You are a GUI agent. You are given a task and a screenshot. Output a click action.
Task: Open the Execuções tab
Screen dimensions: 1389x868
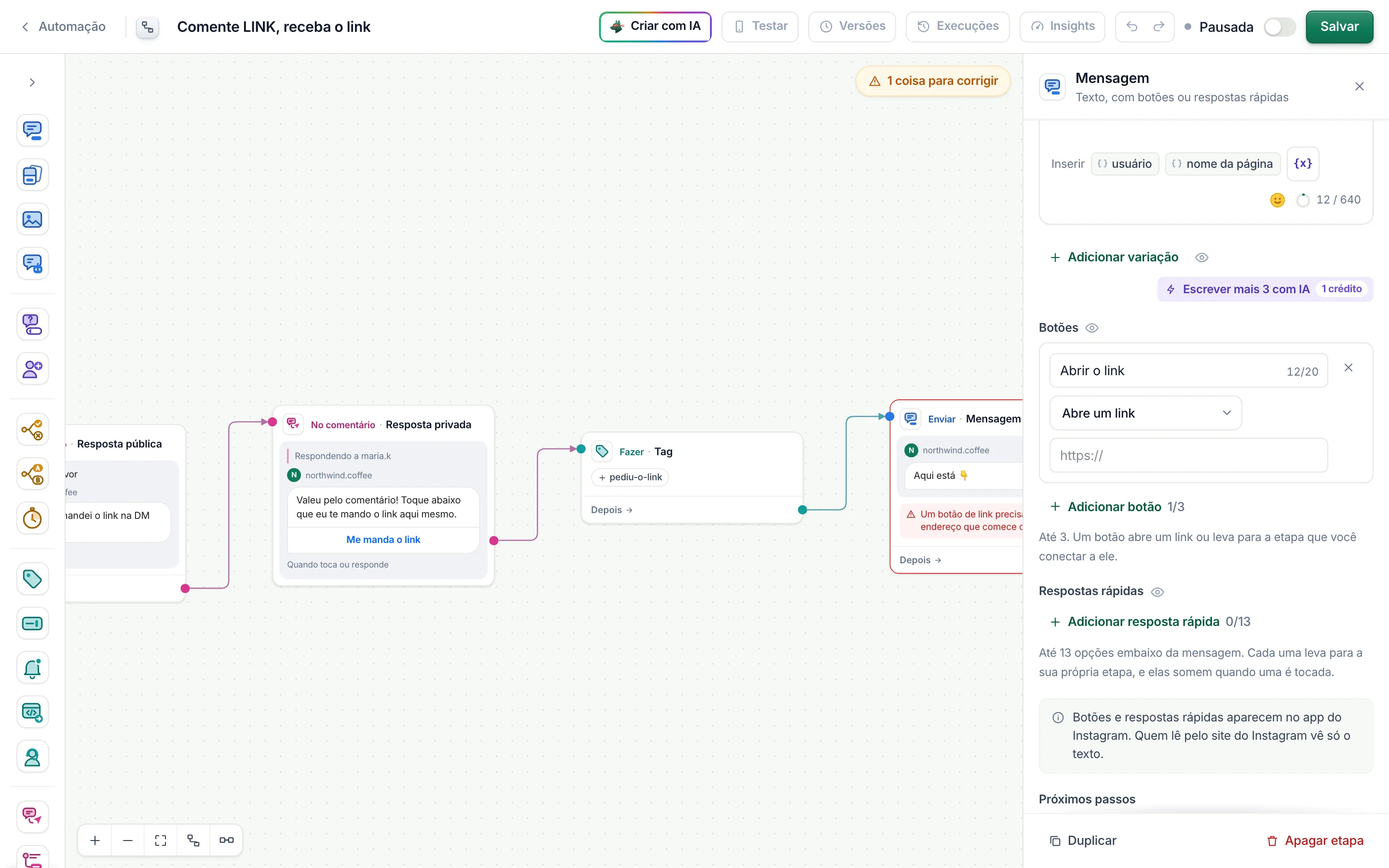coord(957,27)
